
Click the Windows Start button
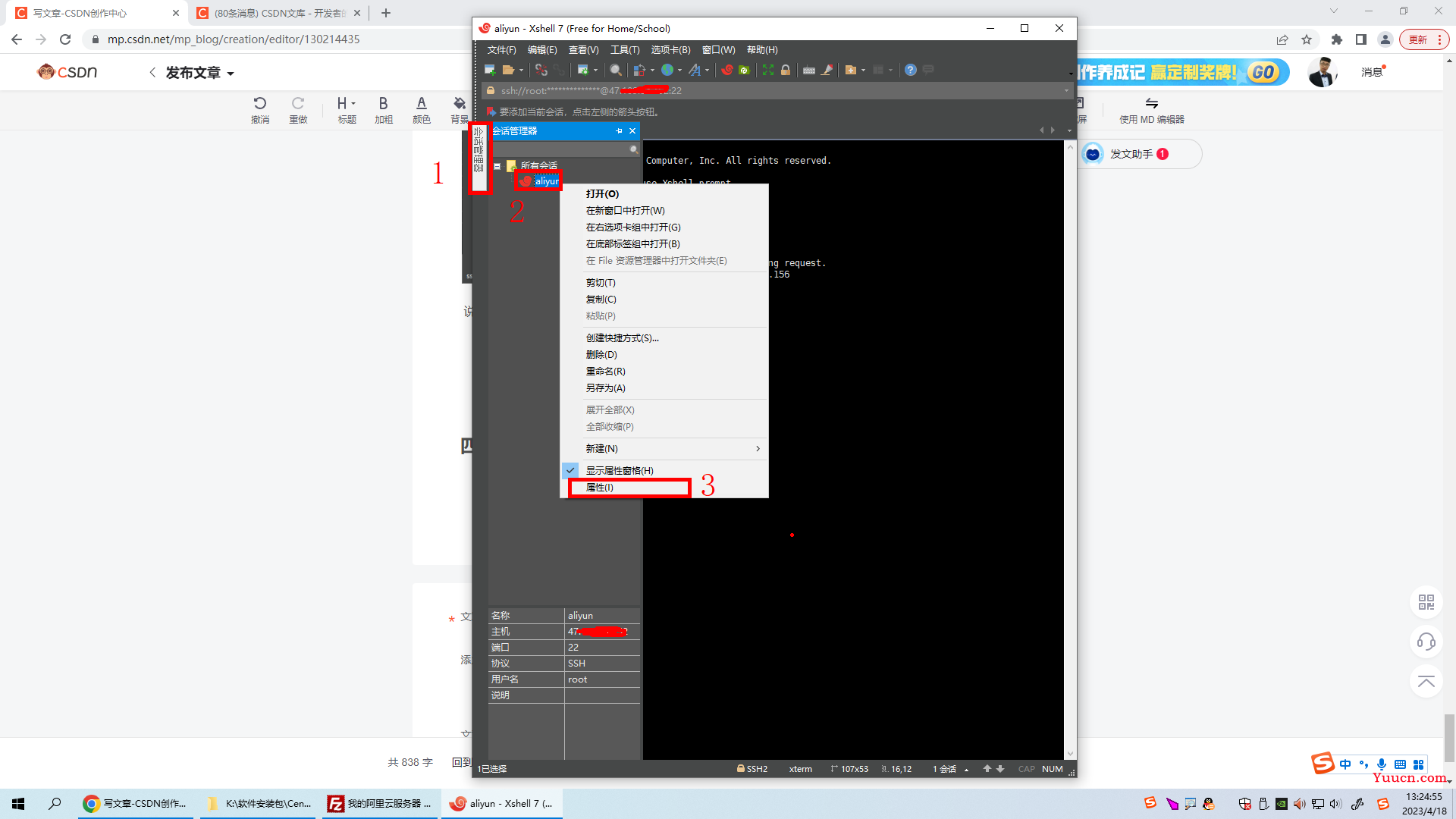coord(18,803)
